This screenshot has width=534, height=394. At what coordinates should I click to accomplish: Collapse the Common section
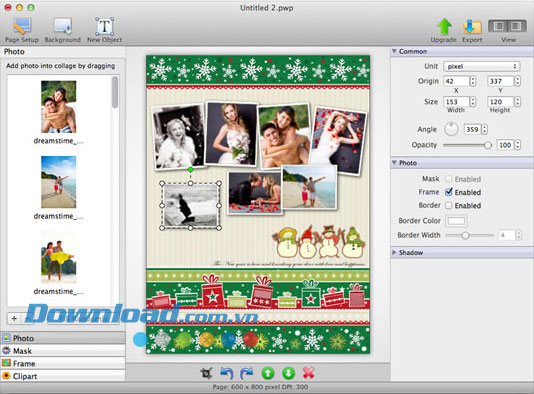(x=394, y=51)
